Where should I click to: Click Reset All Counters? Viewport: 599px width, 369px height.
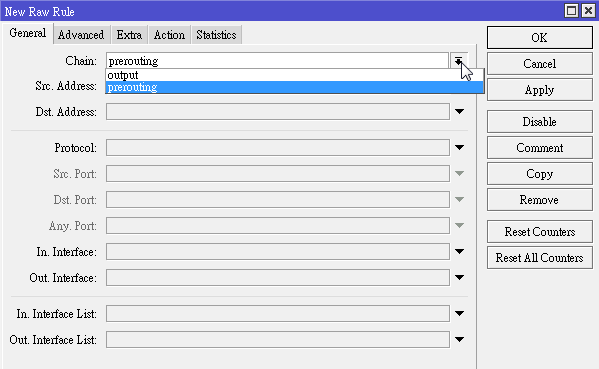tap(539, 258)
